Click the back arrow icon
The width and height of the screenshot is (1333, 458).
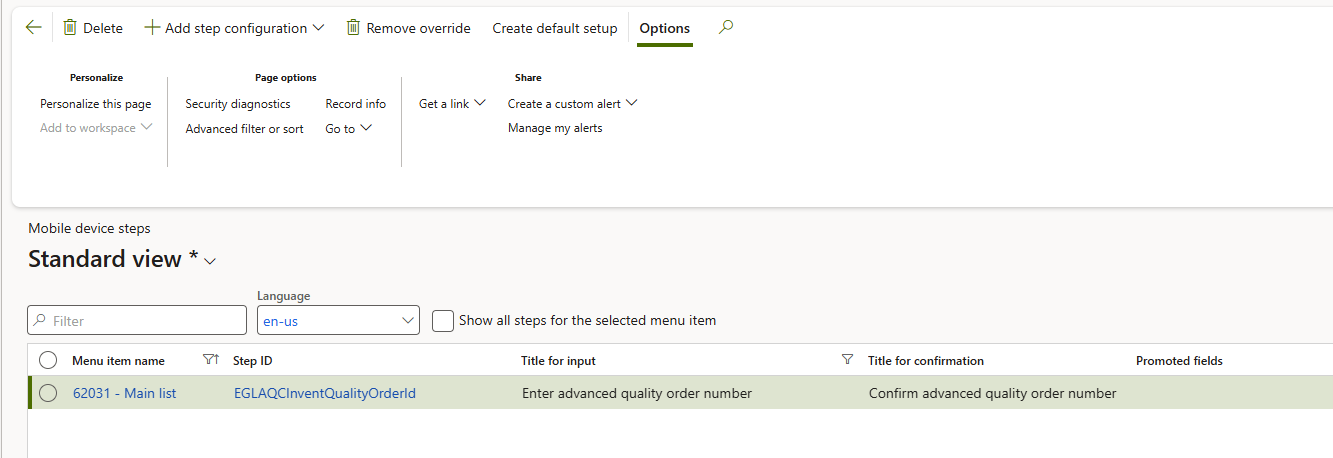coord(33,28)
